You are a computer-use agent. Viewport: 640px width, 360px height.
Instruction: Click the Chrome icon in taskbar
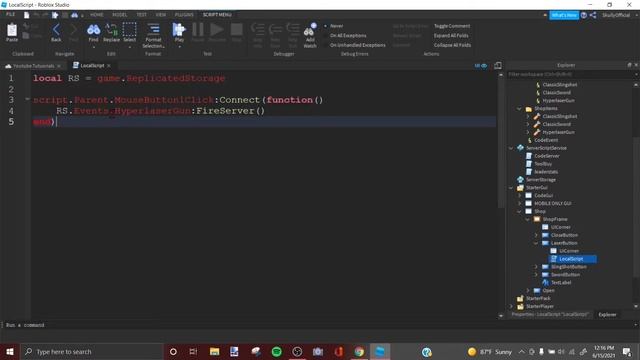pyautogui.click(x=359, y=352)
